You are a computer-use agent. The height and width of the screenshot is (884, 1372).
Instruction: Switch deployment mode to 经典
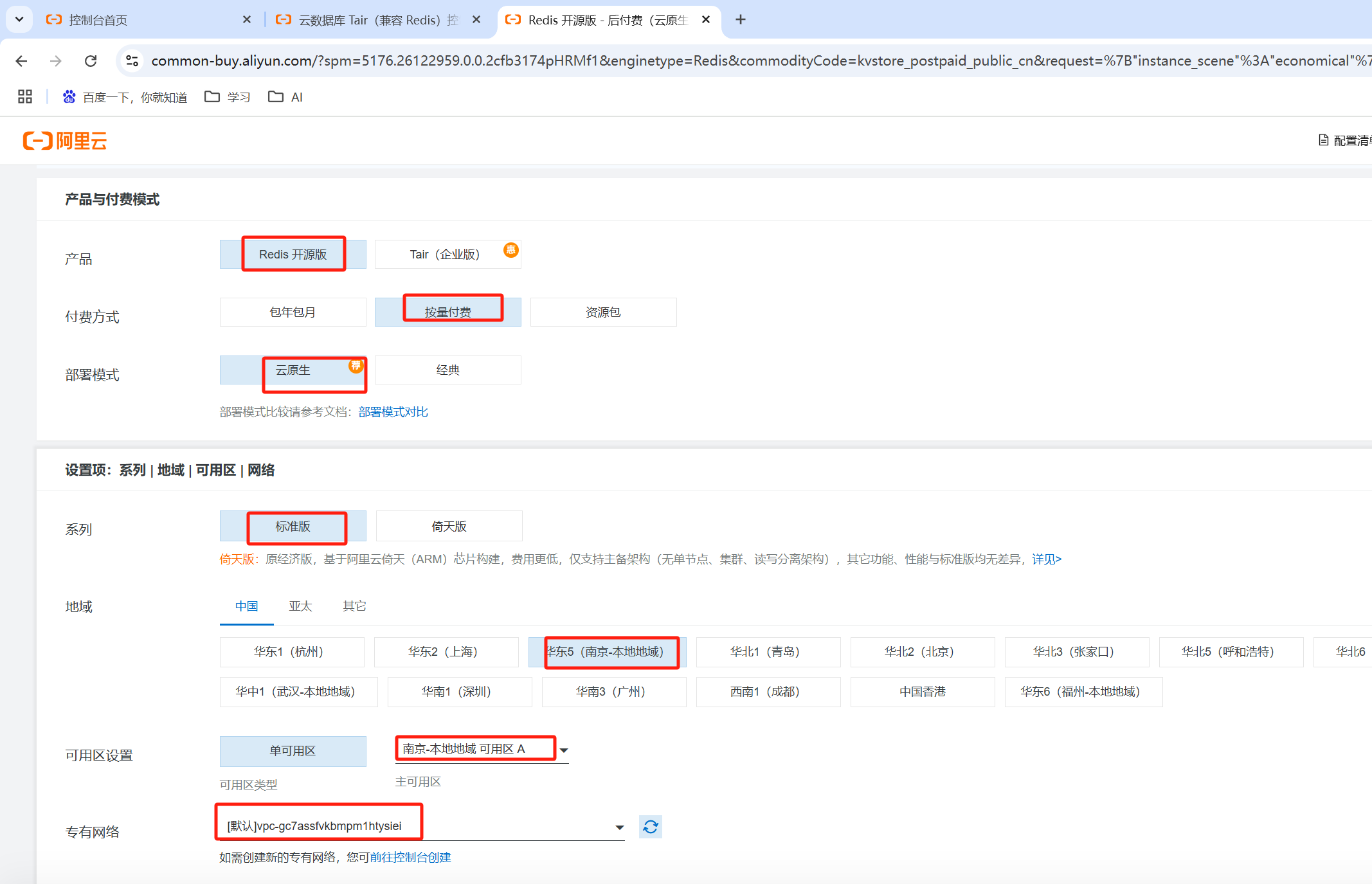coord(447,370)
